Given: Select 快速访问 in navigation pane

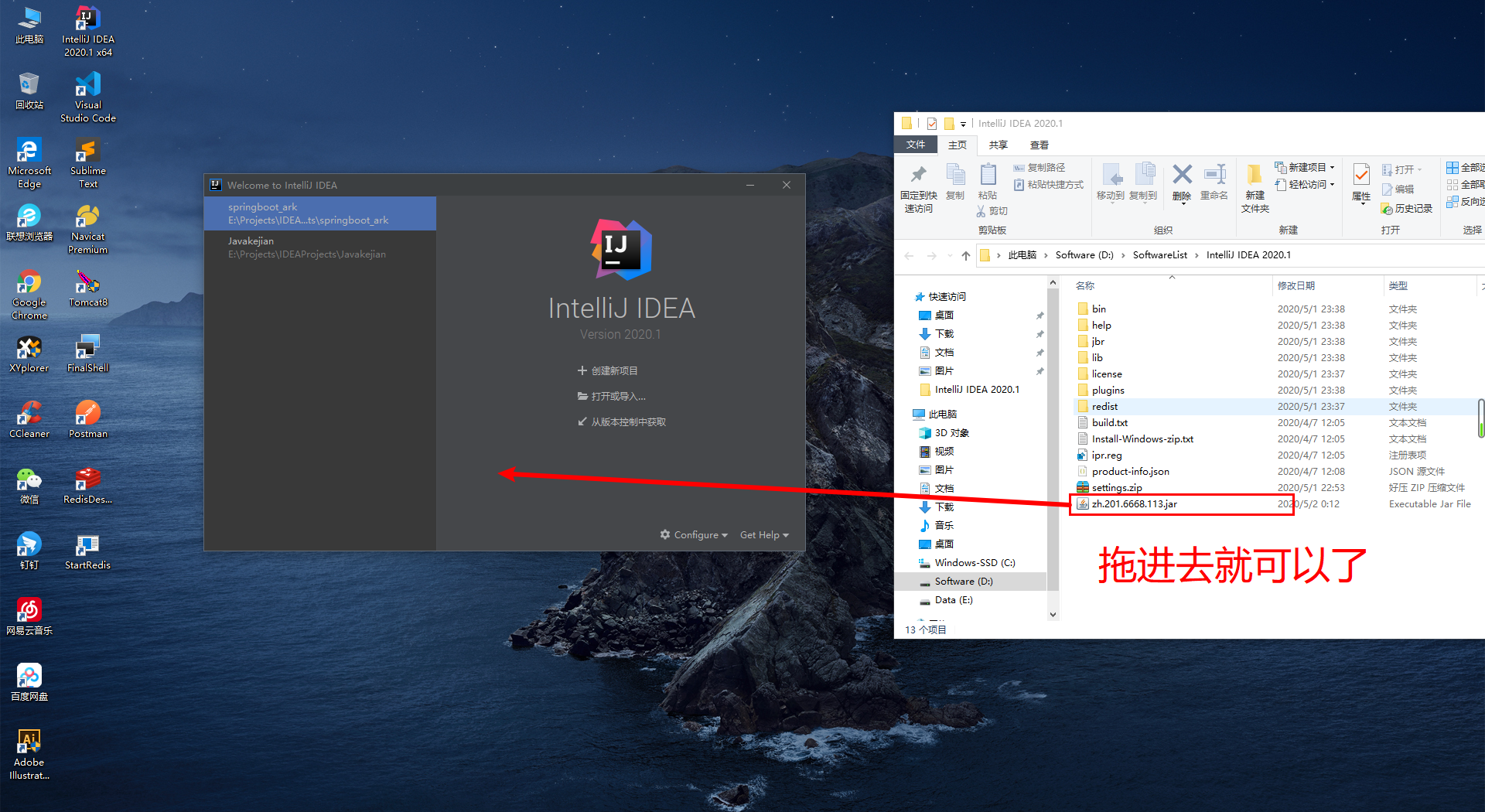Looking at the screenshot, I should point(970,297).
